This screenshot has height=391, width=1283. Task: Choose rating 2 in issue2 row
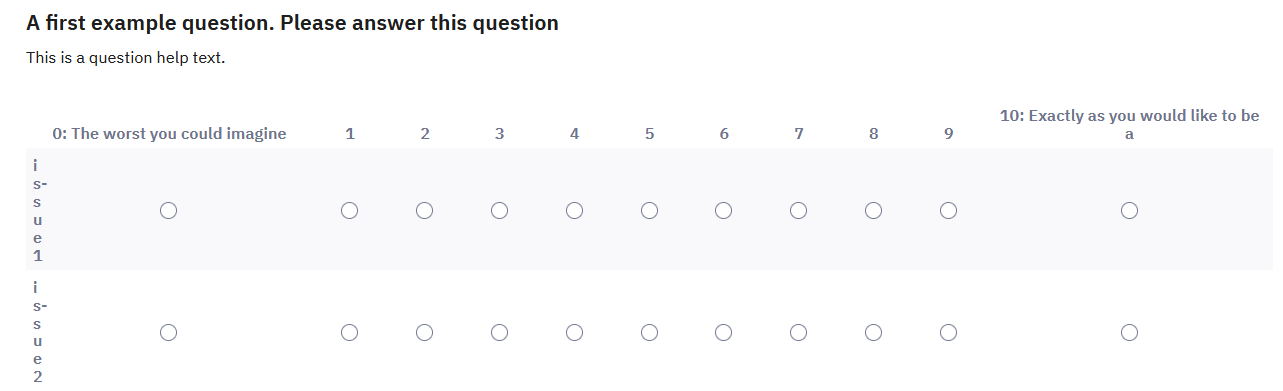pyautogui.click(x=424, y=331)
